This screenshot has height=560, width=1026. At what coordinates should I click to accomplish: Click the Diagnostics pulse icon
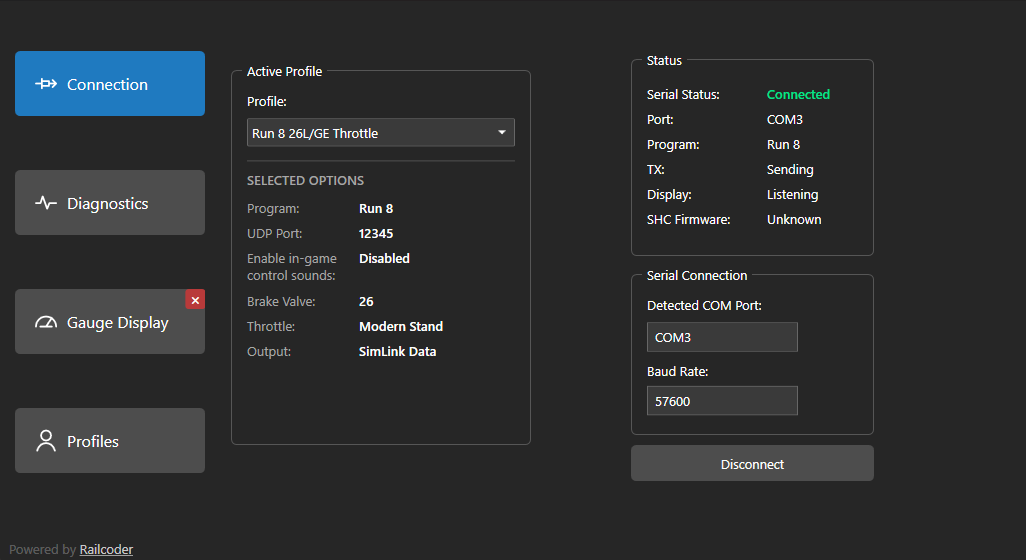click(46, 203)
